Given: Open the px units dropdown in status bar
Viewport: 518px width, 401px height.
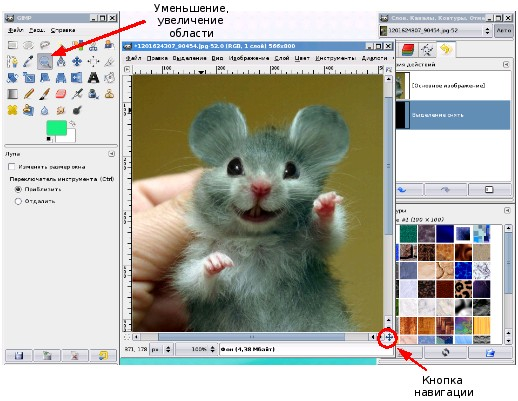Looking at the screenshot, I should (x=161, y=349).
